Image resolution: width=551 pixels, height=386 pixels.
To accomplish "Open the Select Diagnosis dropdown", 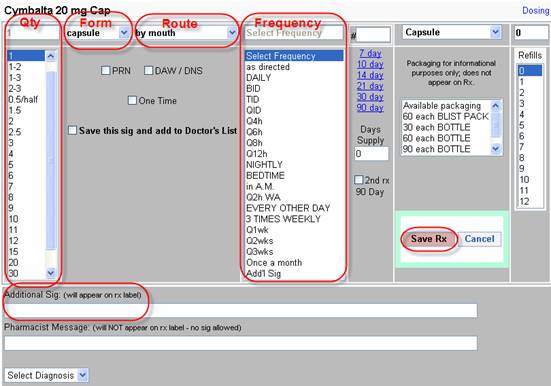I will [46, 375].
